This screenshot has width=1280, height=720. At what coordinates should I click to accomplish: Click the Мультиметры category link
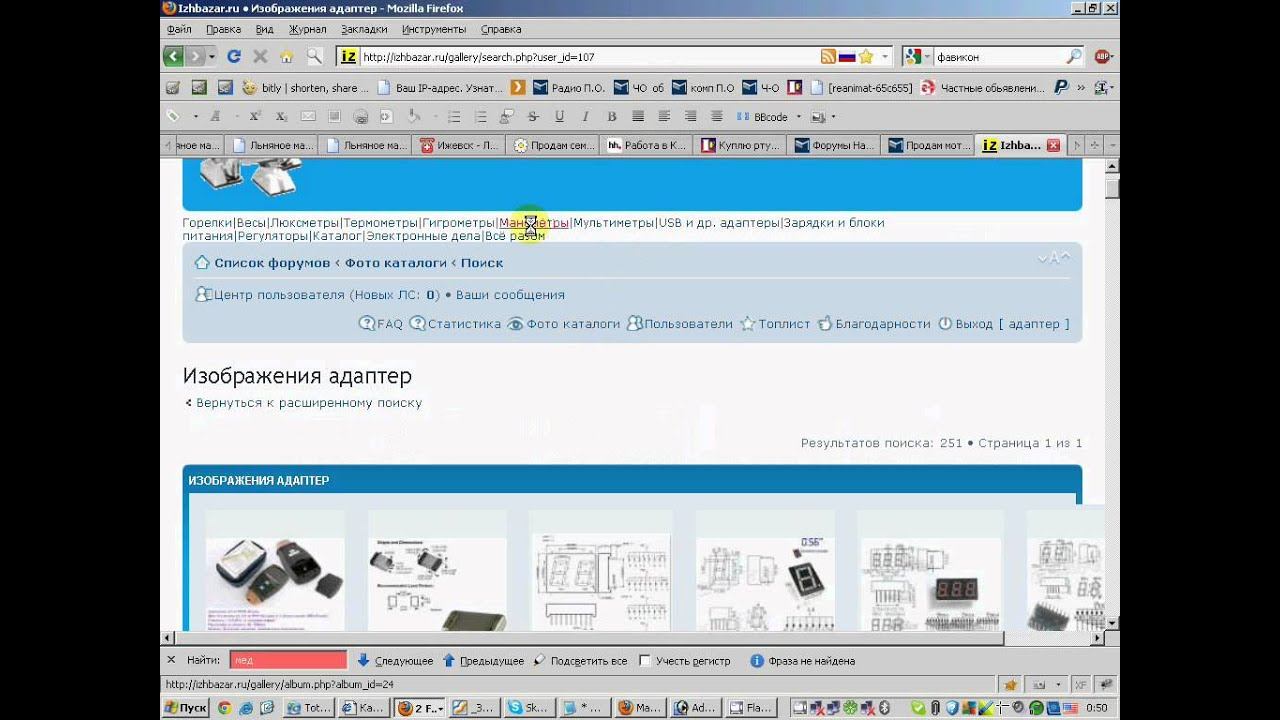pyautogui.click(x=613, y=223)
